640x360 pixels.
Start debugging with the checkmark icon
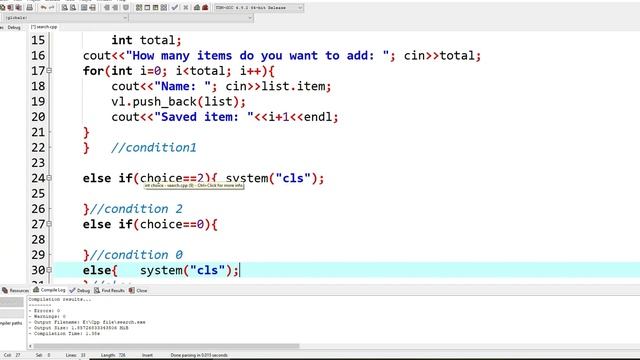point(175,8)
